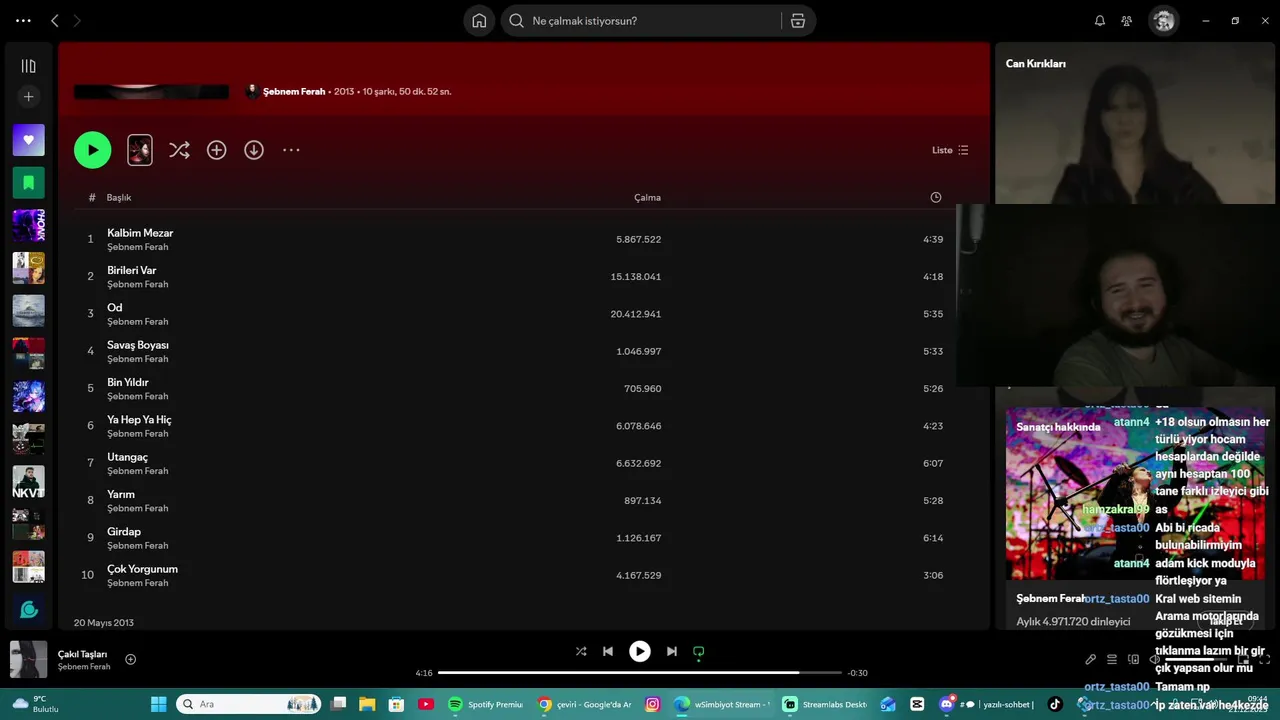
Task: Open notifications bell icon
Action: pos(1100,21)
